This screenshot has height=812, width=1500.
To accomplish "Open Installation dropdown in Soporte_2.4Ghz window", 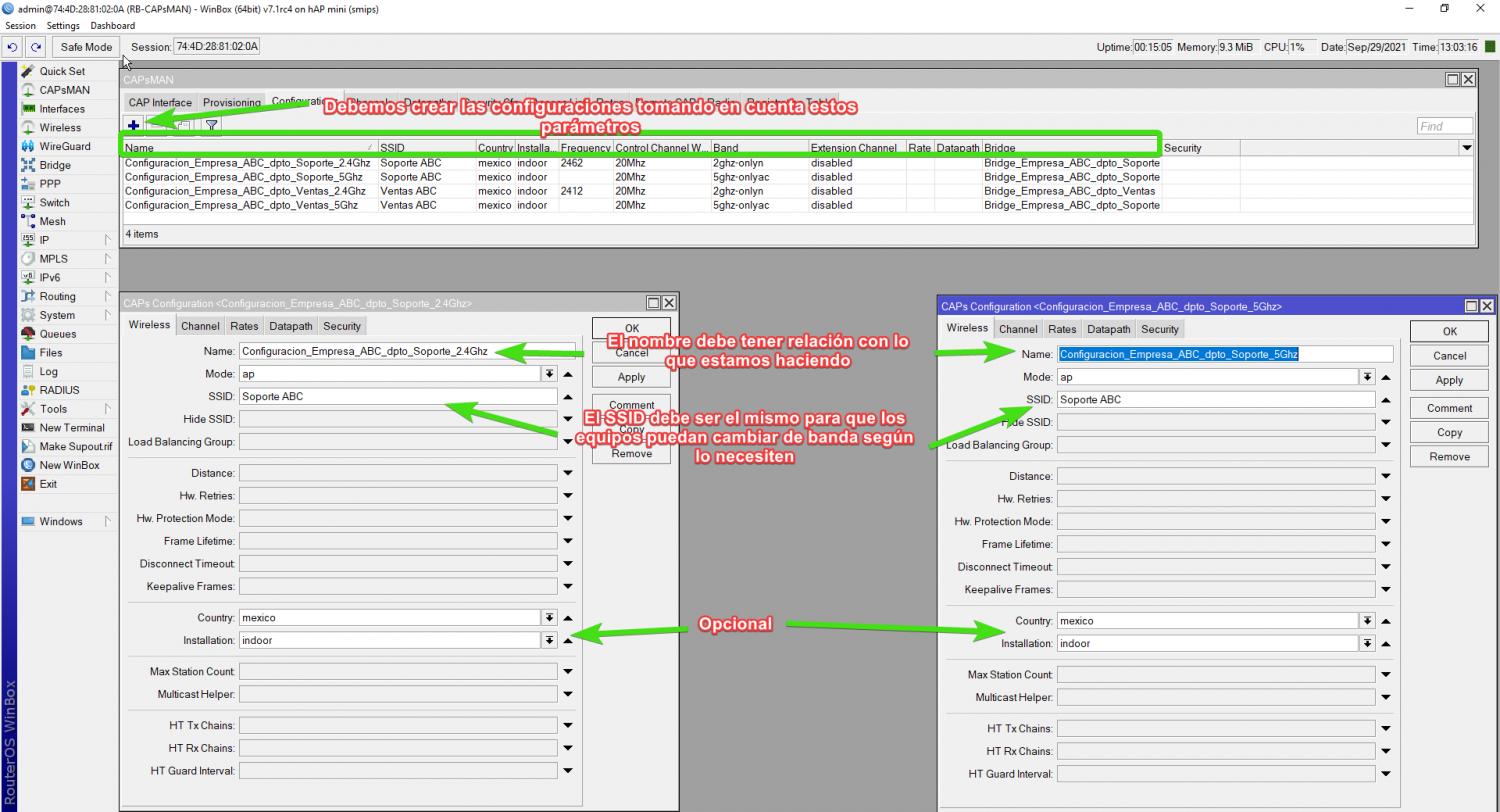I will coord(549,640).
